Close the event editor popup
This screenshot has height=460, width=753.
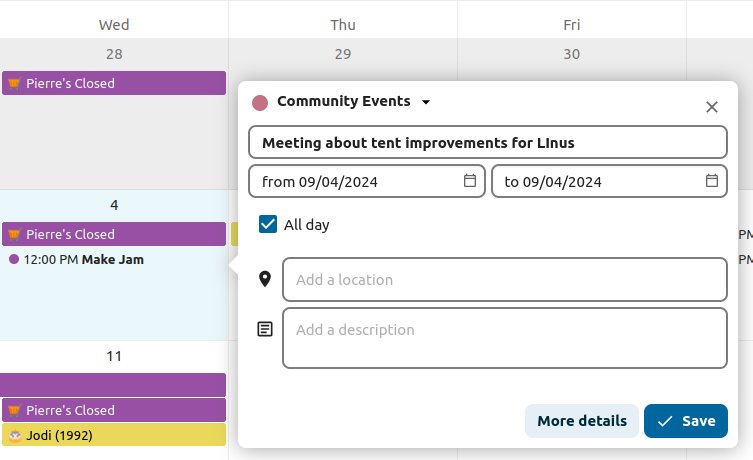point(712,107)
